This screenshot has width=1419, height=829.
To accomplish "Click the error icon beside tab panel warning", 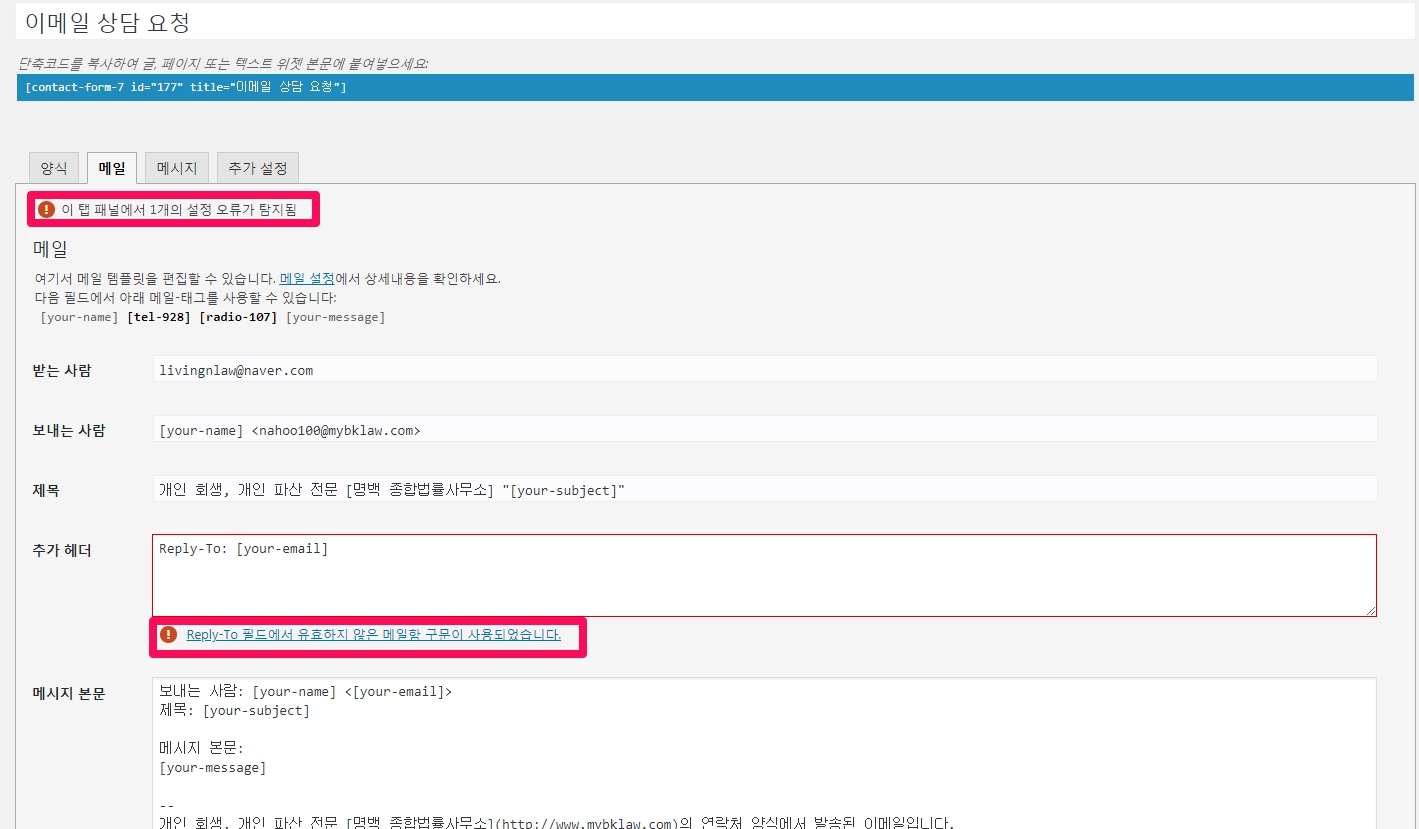I will pyautogui.click(x=46, y=209).
